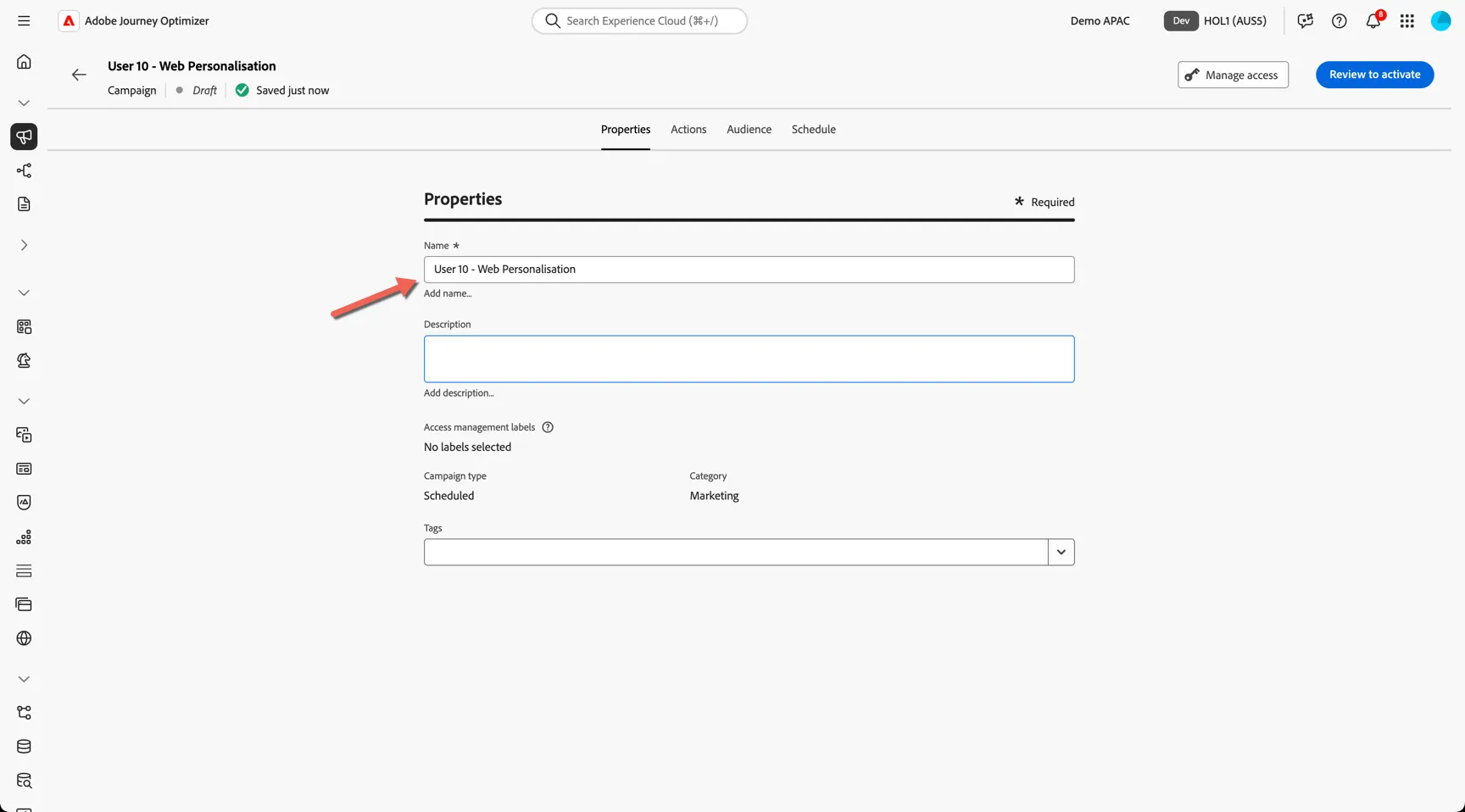Image resolution: width=1465 pixels, height=812 pixels.
Task: Open the hamburger navigation menu
Action: pyautogui.click(x=24, y=20)
